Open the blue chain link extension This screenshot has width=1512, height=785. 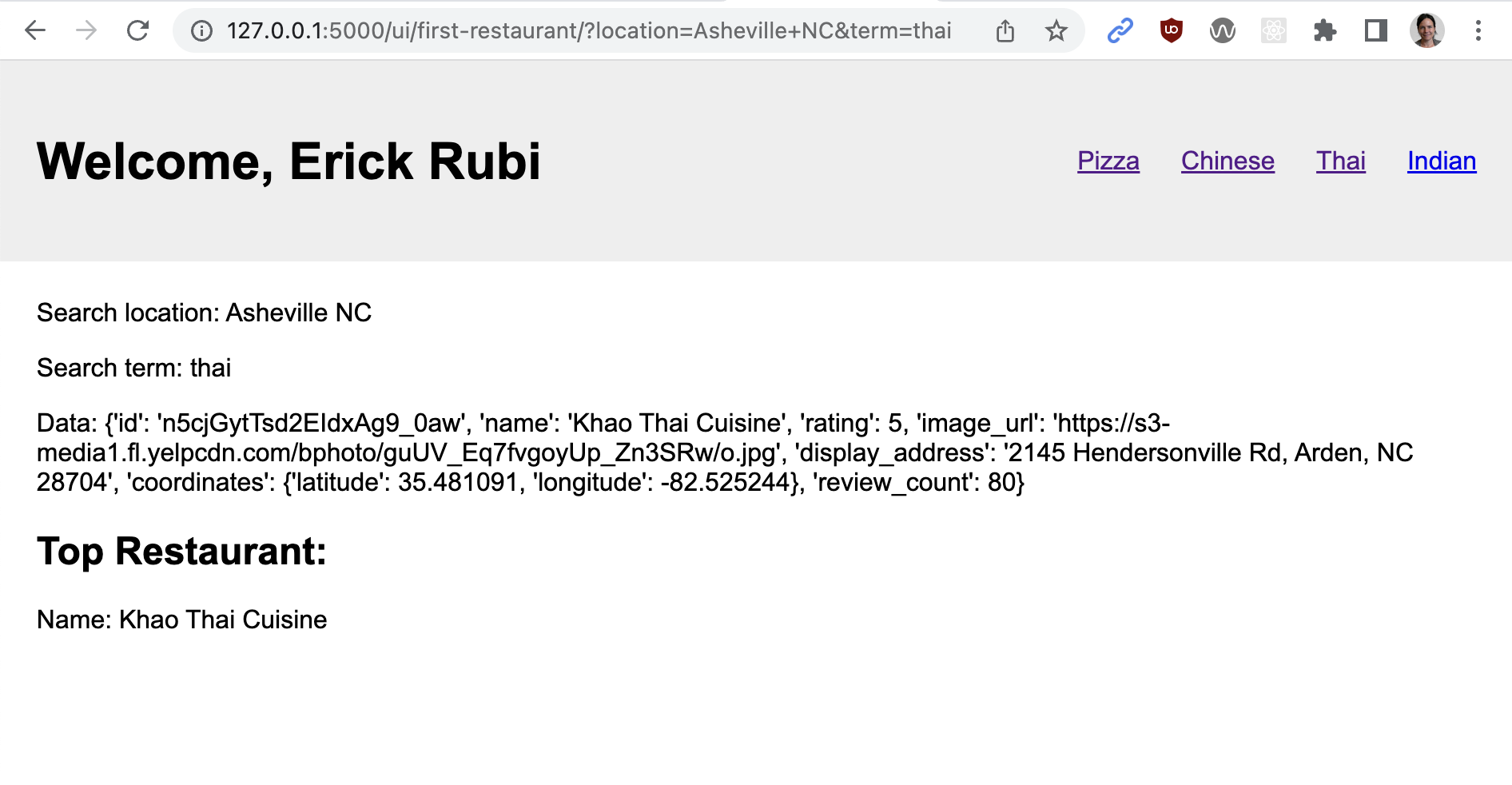[x=1120, y=31]
